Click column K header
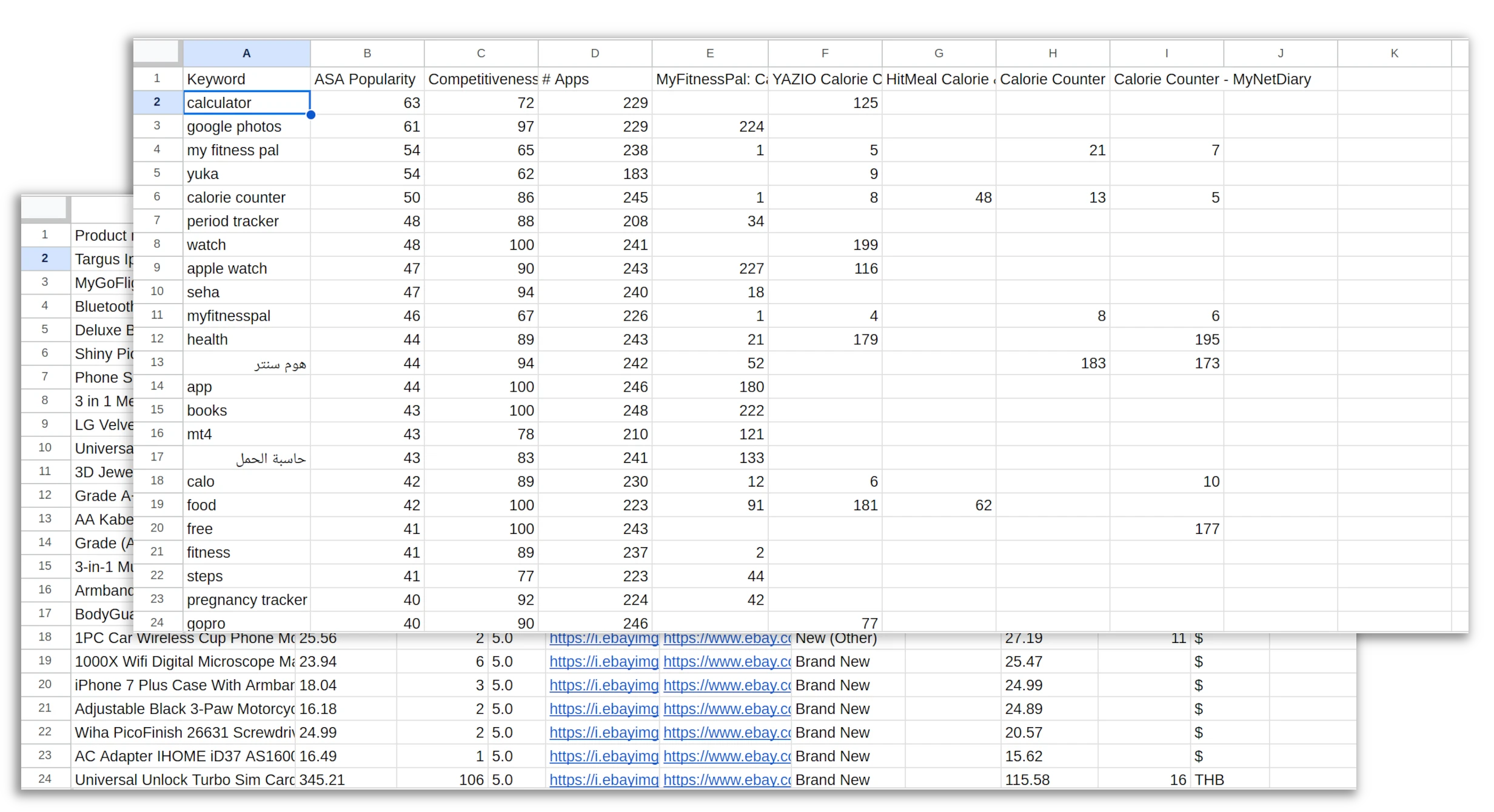Image resolution: width=1494 pixels, height=812 pixels. click(1394, 53)
